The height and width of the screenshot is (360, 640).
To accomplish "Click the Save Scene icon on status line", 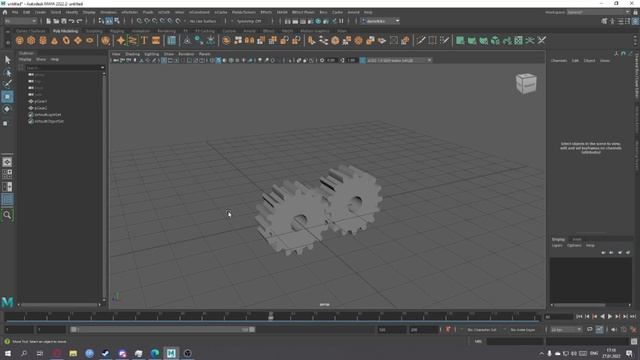I will (x=64, y=21).
